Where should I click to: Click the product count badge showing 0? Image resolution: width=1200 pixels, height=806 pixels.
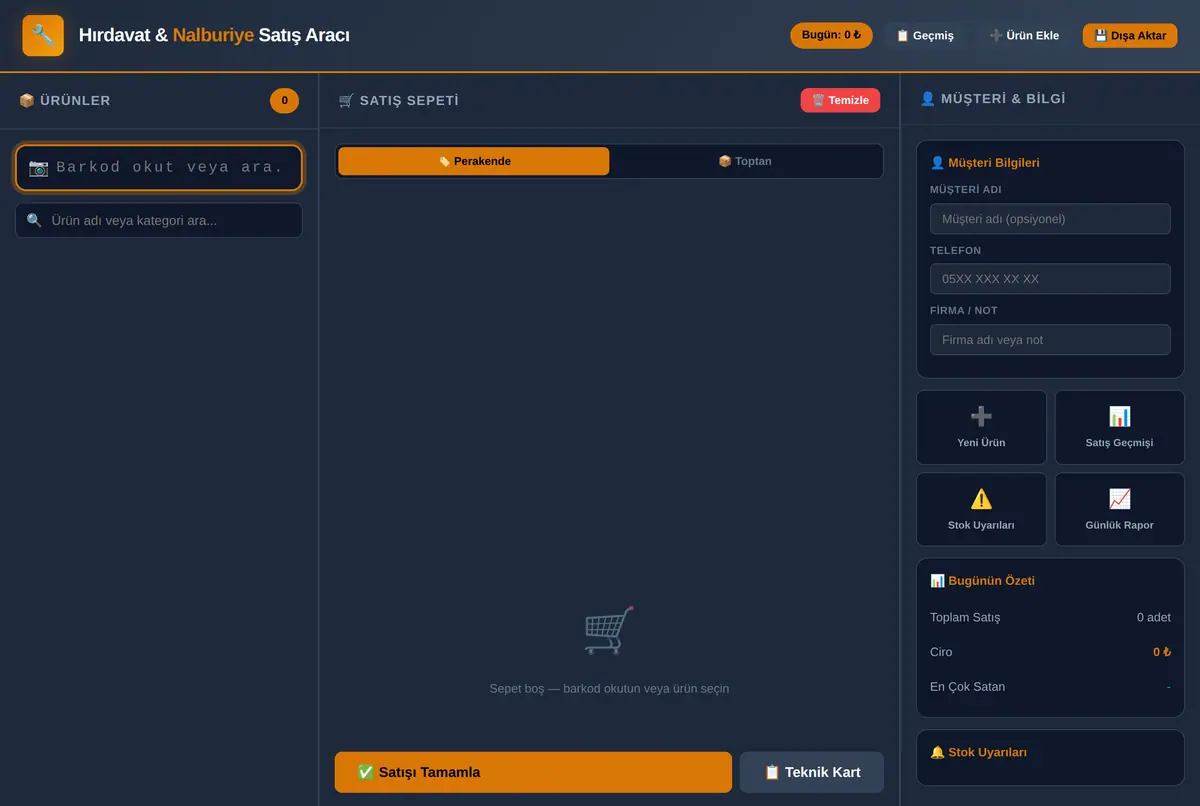tap(284, 100)
